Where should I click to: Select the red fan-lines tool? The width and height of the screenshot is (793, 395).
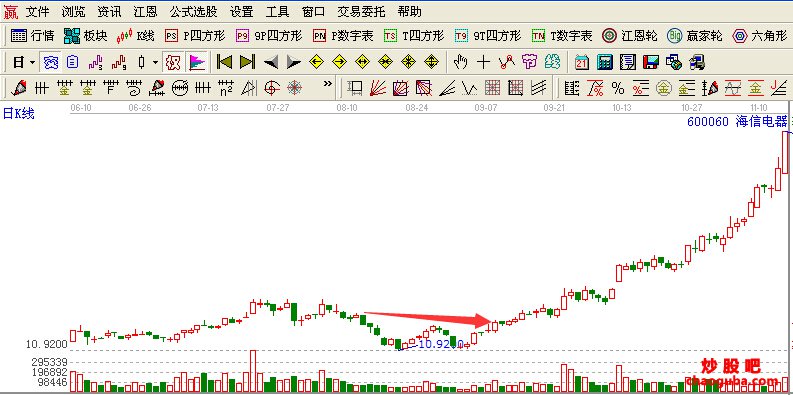click(377, 88)
